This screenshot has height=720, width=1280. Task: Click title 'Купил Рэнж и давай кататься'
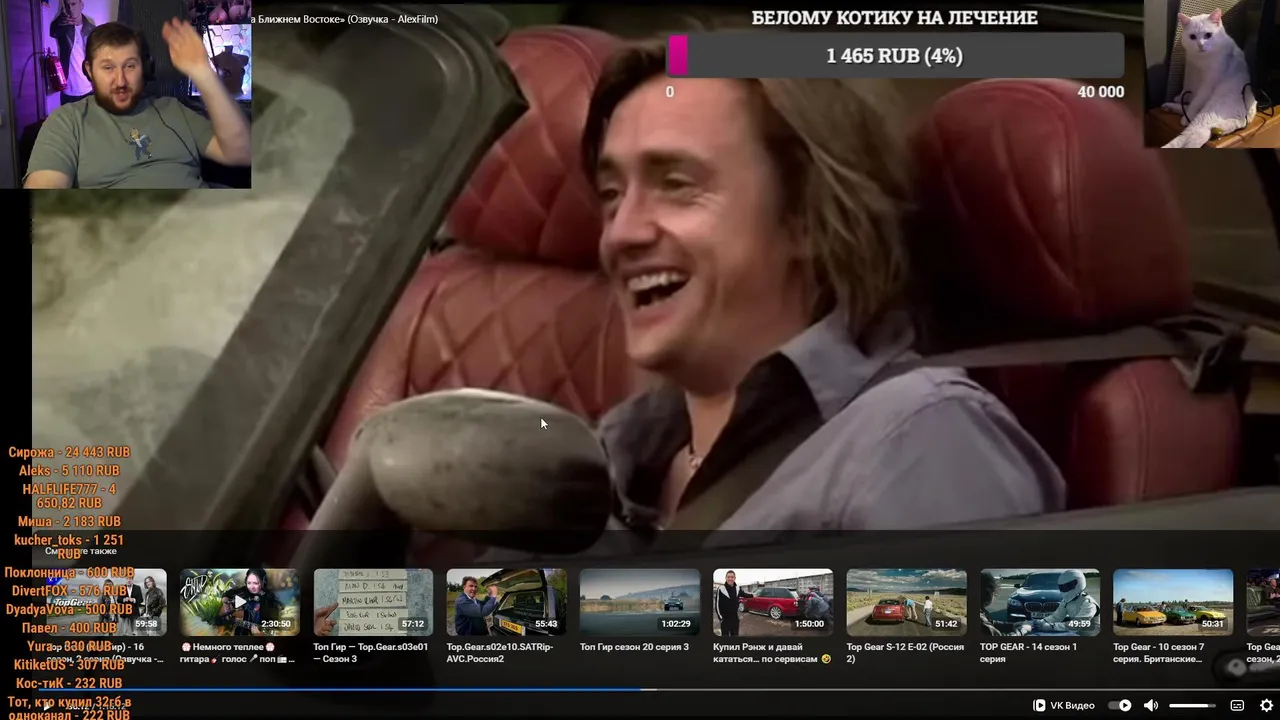(772, 653)
